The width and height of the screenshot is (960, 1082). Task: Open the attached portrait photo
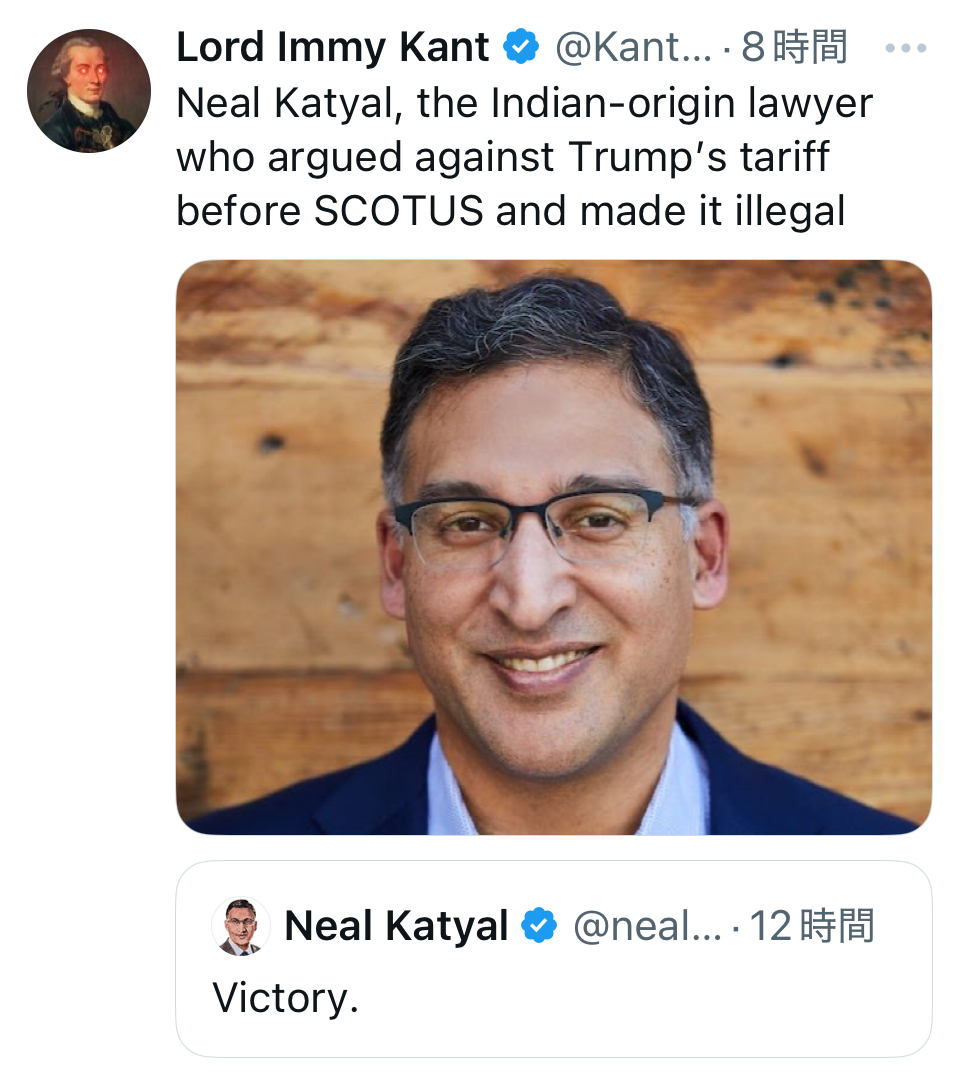point(553,547)
